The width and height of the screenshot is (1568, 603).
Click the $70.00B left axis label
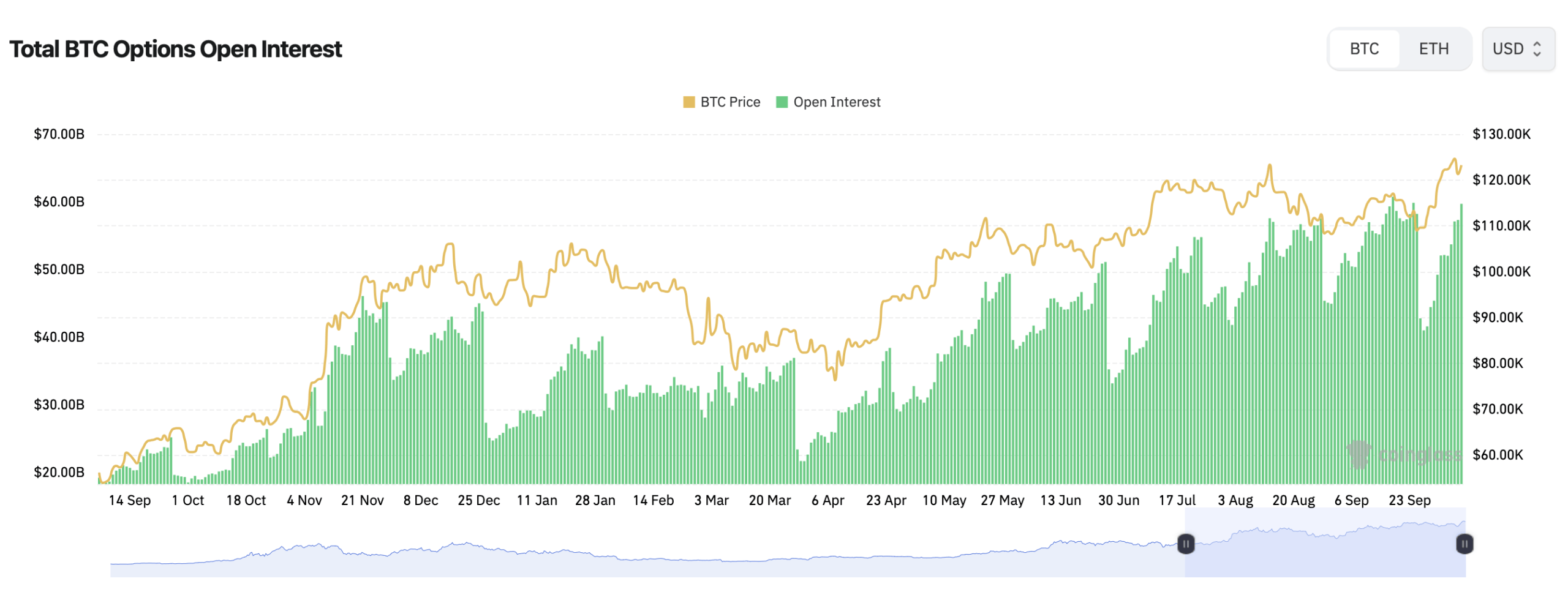(x=59, y=134)
